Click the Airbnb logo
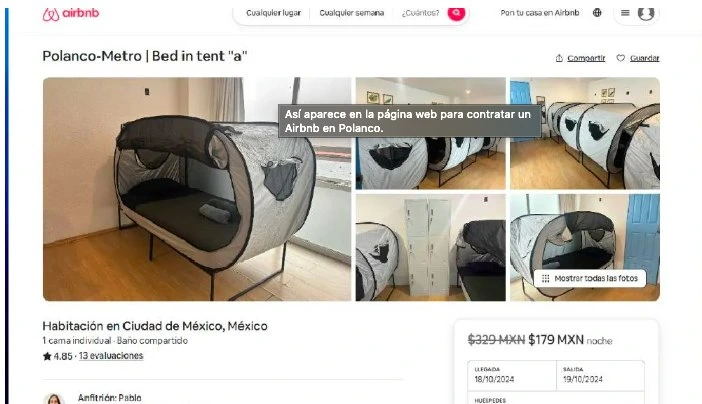702x404 pixels. [71, 14]
